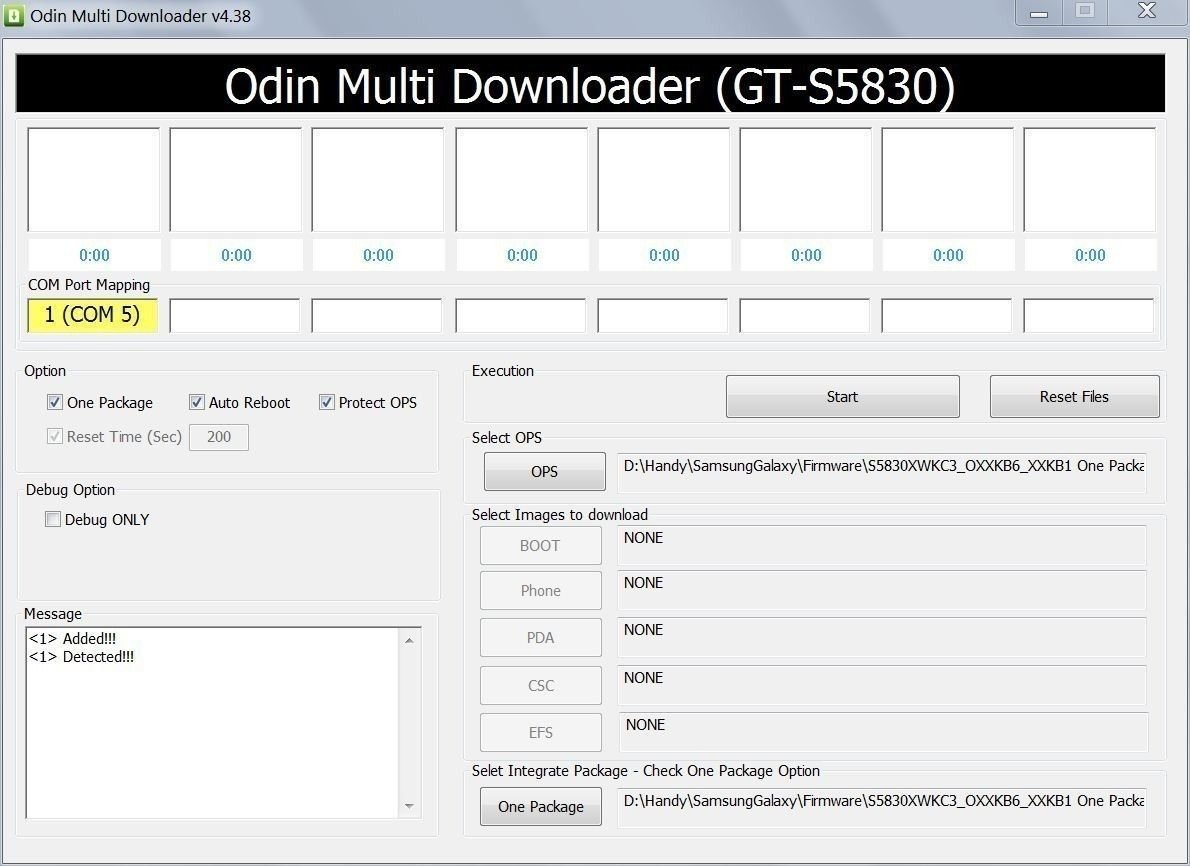Screen dimensions: 1190x866
Task: Click the Phone path field showing NONE
Action: pos(882,590)
